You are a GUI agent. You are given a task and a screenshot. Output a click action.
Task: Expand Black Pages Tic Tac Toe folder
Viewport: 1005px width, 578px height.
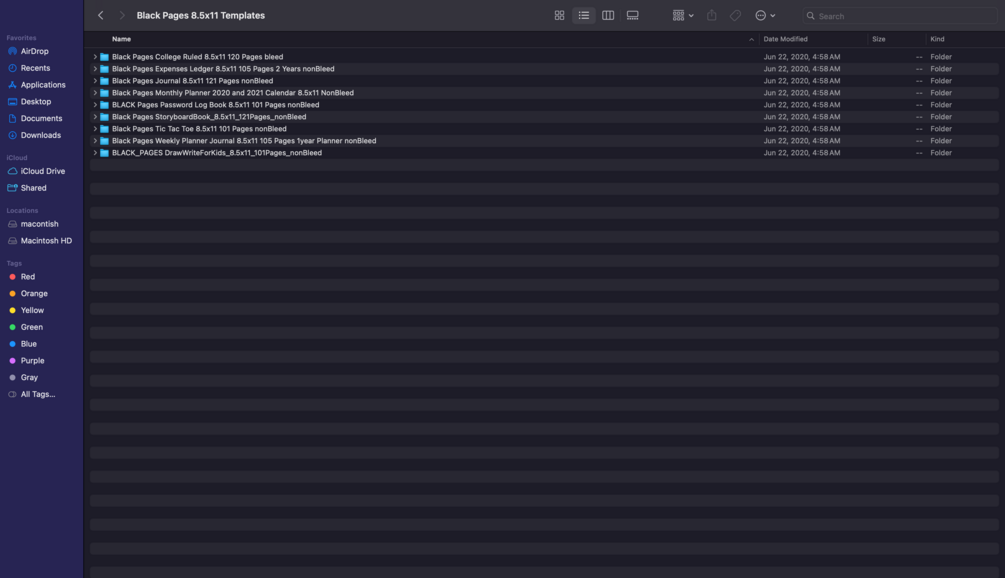point(95,129)
